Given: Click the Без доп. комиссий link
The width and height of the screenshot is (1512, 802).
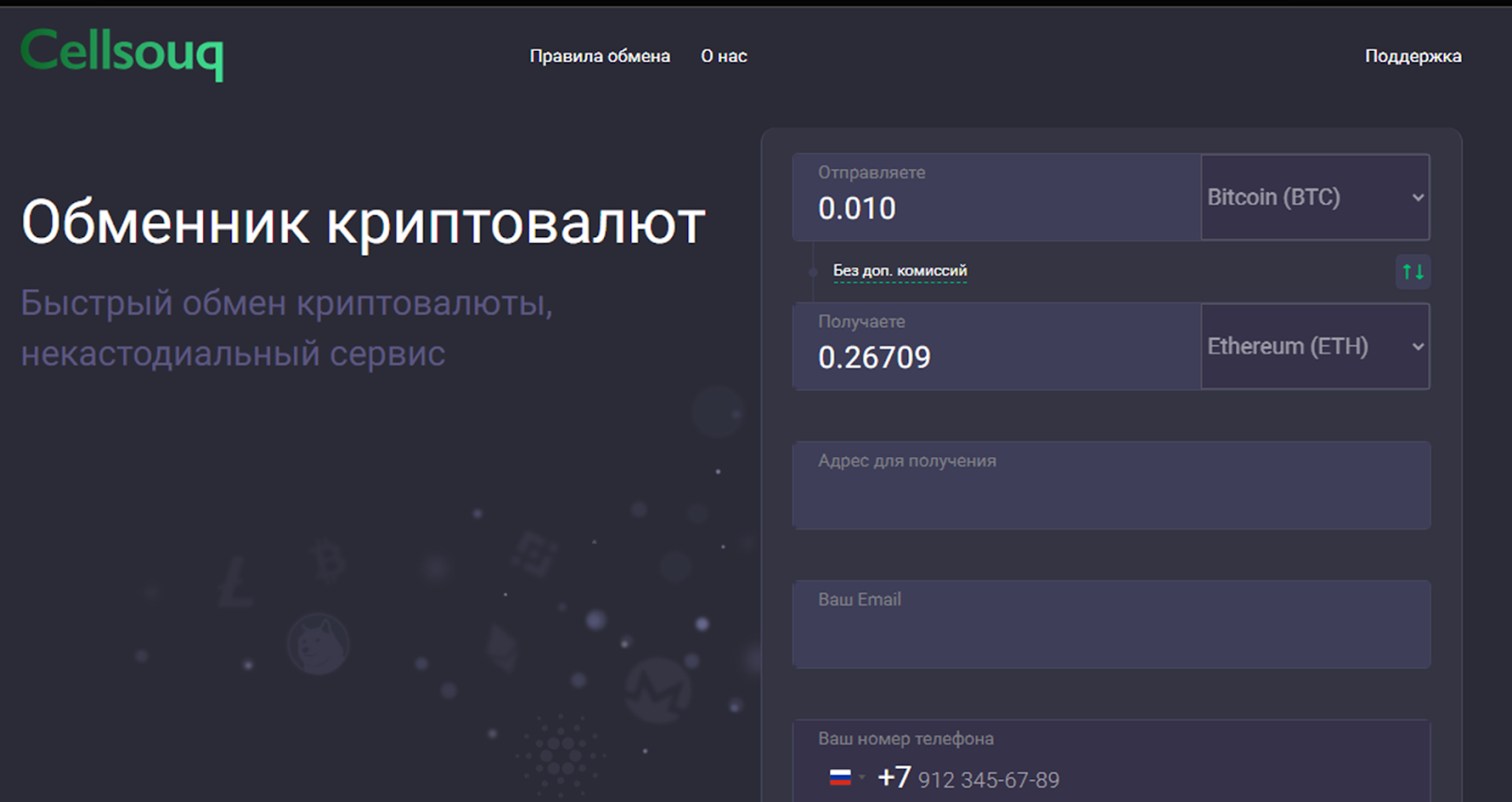Looking at the screenshot, I should pos(900,271).
